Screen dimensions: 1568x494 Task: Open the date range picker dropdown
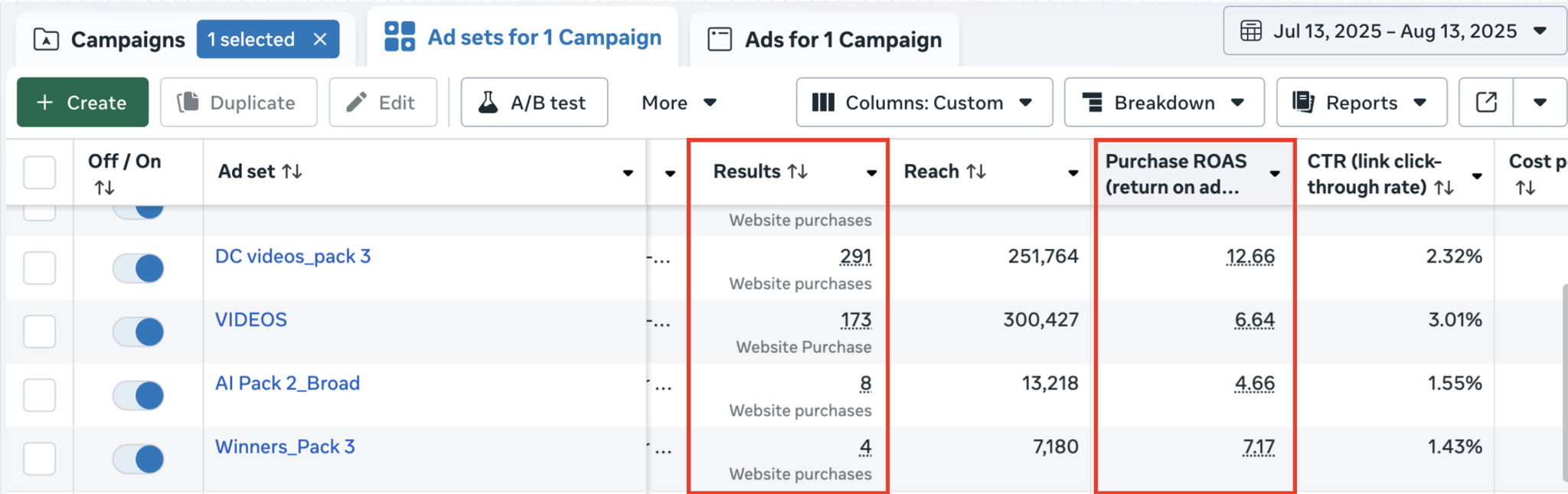(1394, 31)
